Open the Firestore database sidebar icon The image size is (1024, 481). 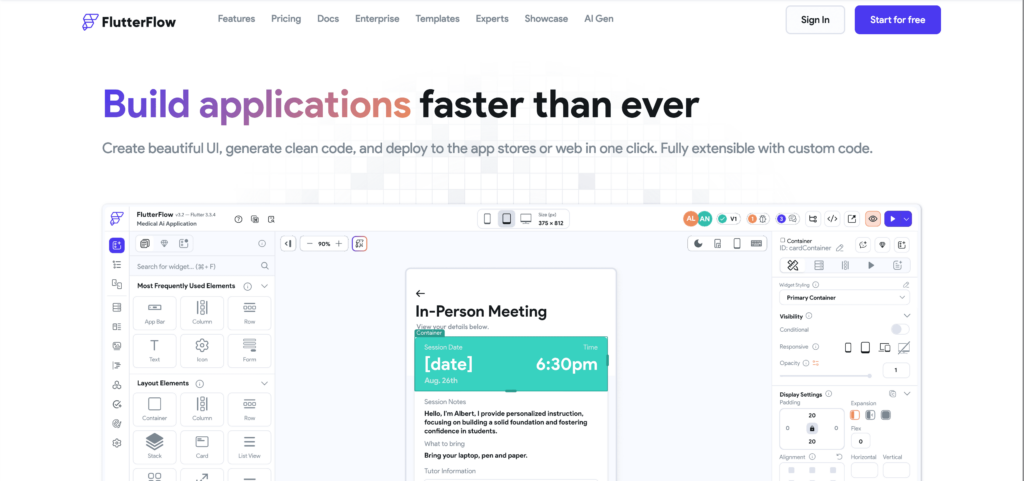point(117,307)
